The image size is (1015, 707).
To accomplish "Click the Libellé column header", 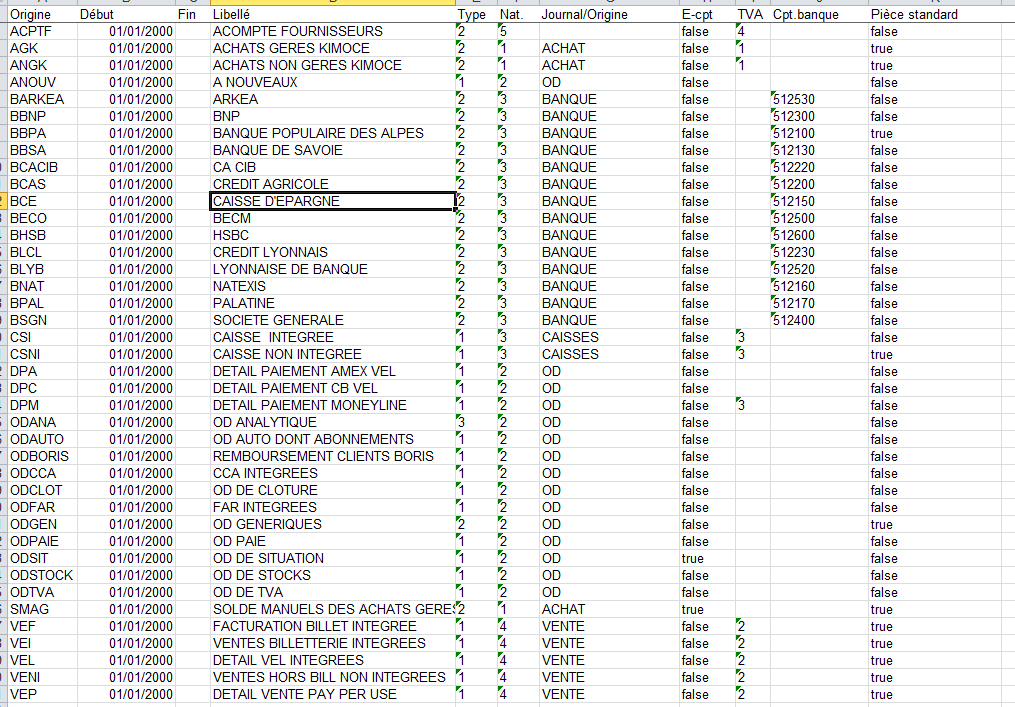I will [232, 15].
